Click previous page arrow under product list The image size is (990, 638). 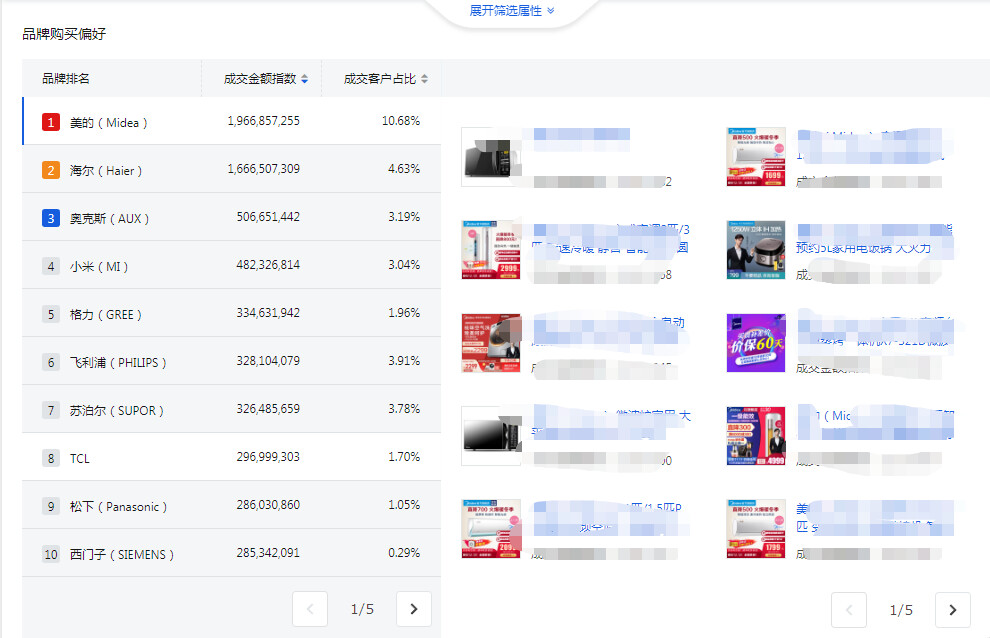tap(849, 610)
